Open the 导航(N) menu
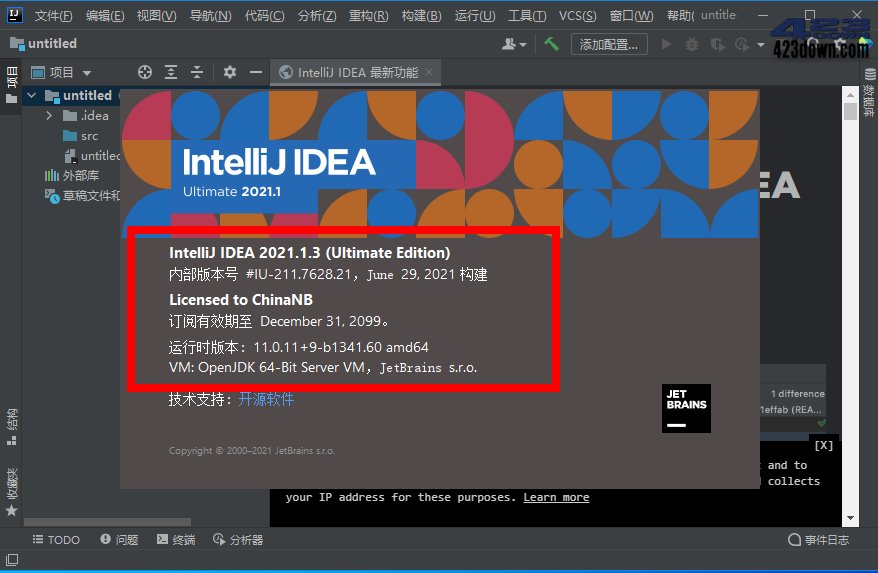 [210, 16]
